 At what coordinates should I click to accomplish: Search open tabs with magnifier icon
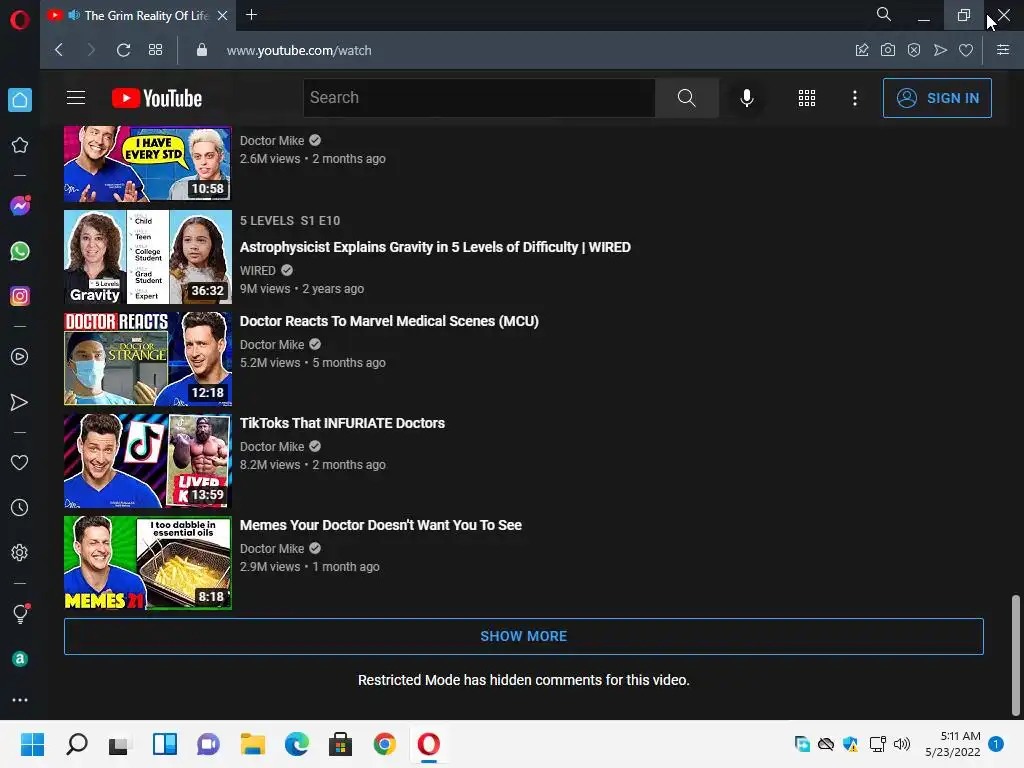point(884,14)
